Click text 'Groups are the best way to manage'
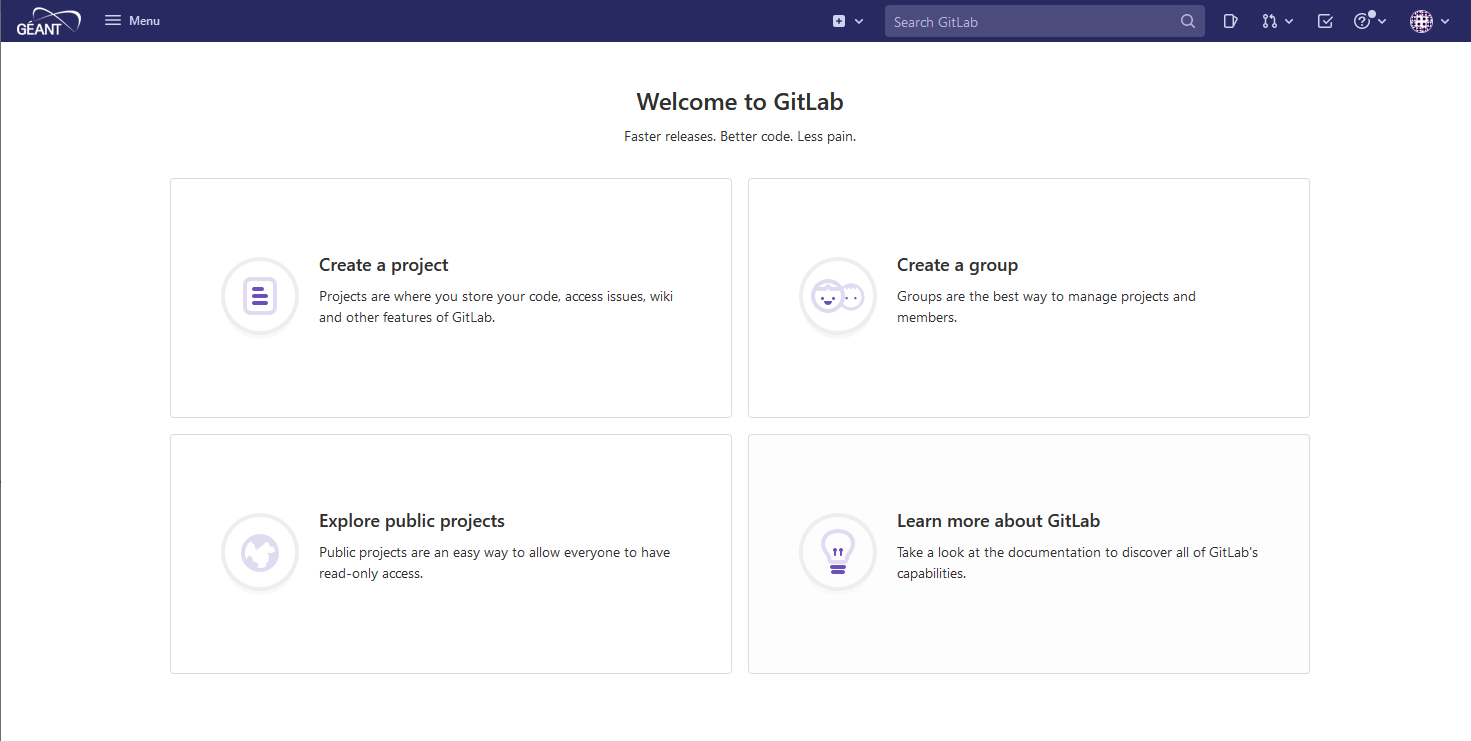Viewport: 1471px width, 741px height. pyautogui.click(x=1004, y=296)
